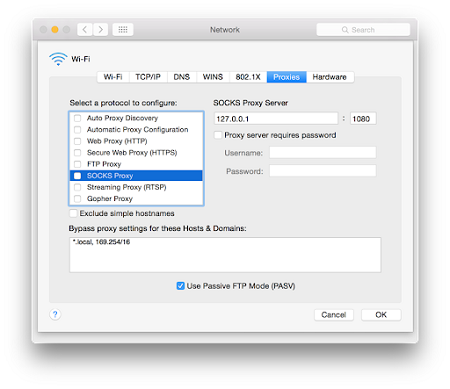The image size is (450, 389).
Task: Select the Proxies tab
Action: (x=287, y=77)
